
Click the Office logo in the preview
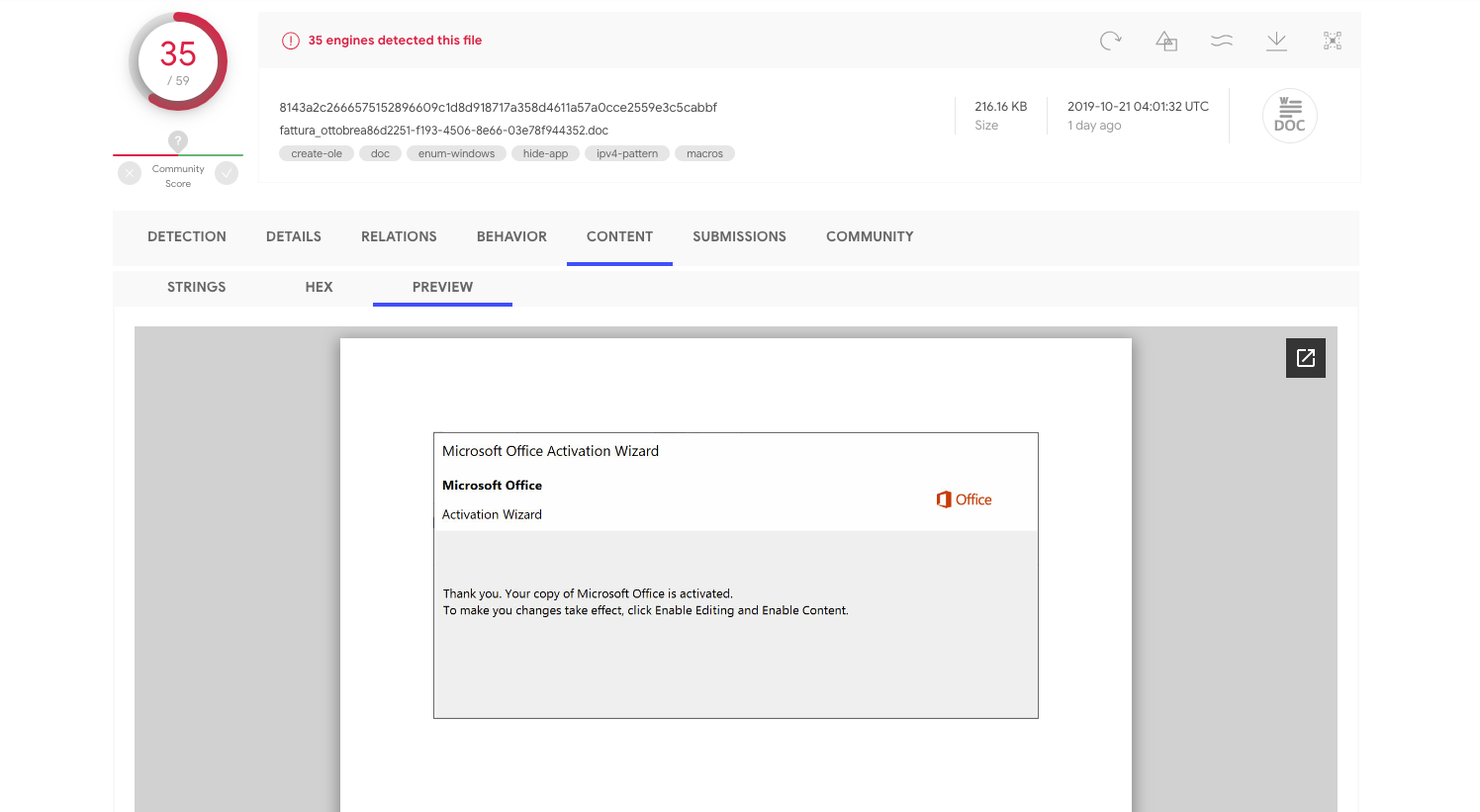coord(964,499)
